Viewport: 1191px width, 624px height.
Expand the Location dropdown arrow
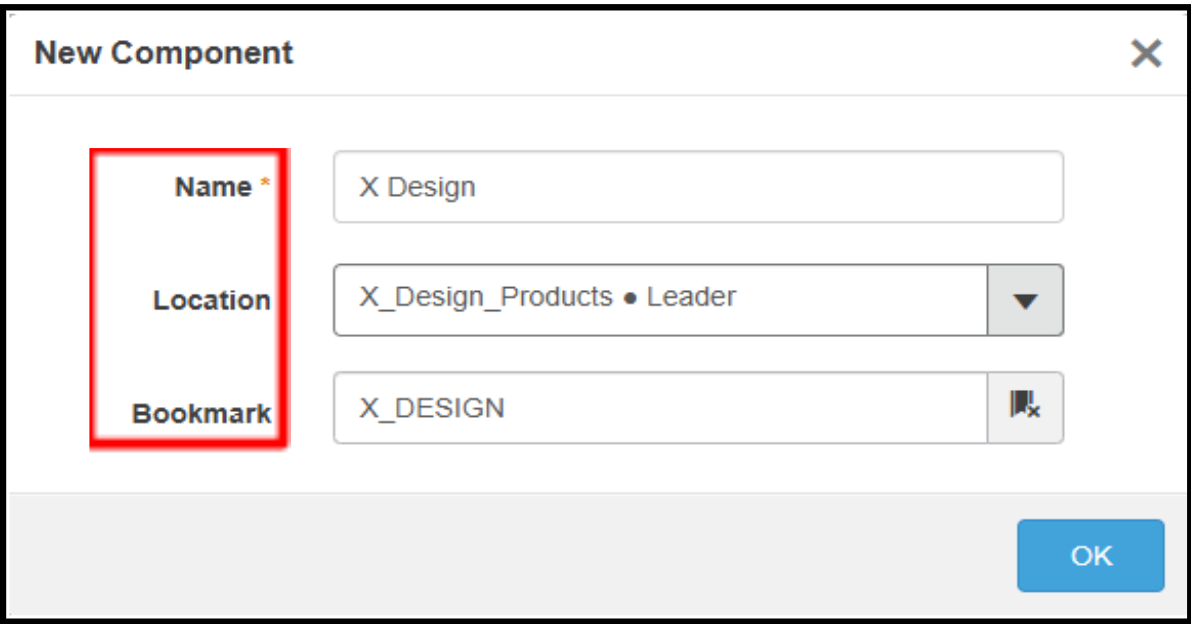1025,300
